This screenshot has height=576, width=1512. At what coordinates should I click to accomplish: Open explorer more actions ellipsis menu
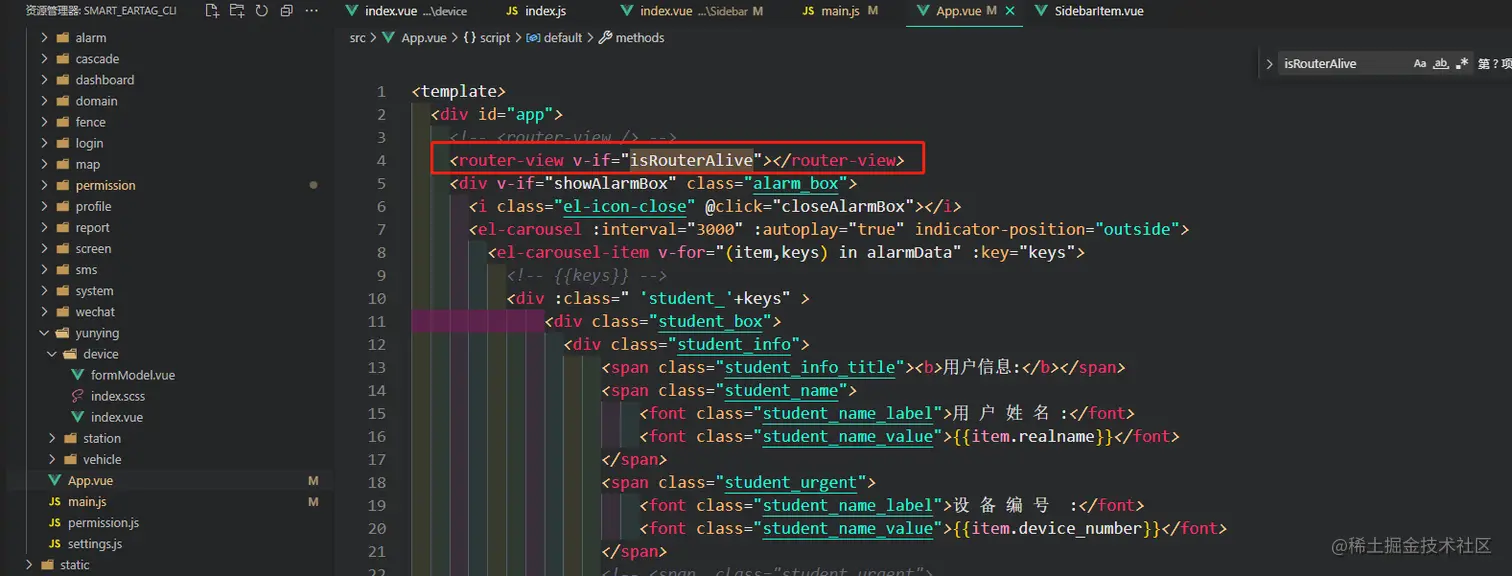pos(312,11)
